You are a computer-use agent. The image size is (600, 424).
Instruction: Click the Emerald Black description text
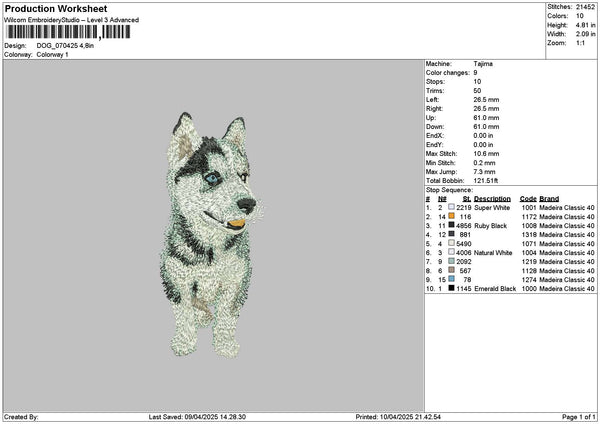(x=495, y=289)
